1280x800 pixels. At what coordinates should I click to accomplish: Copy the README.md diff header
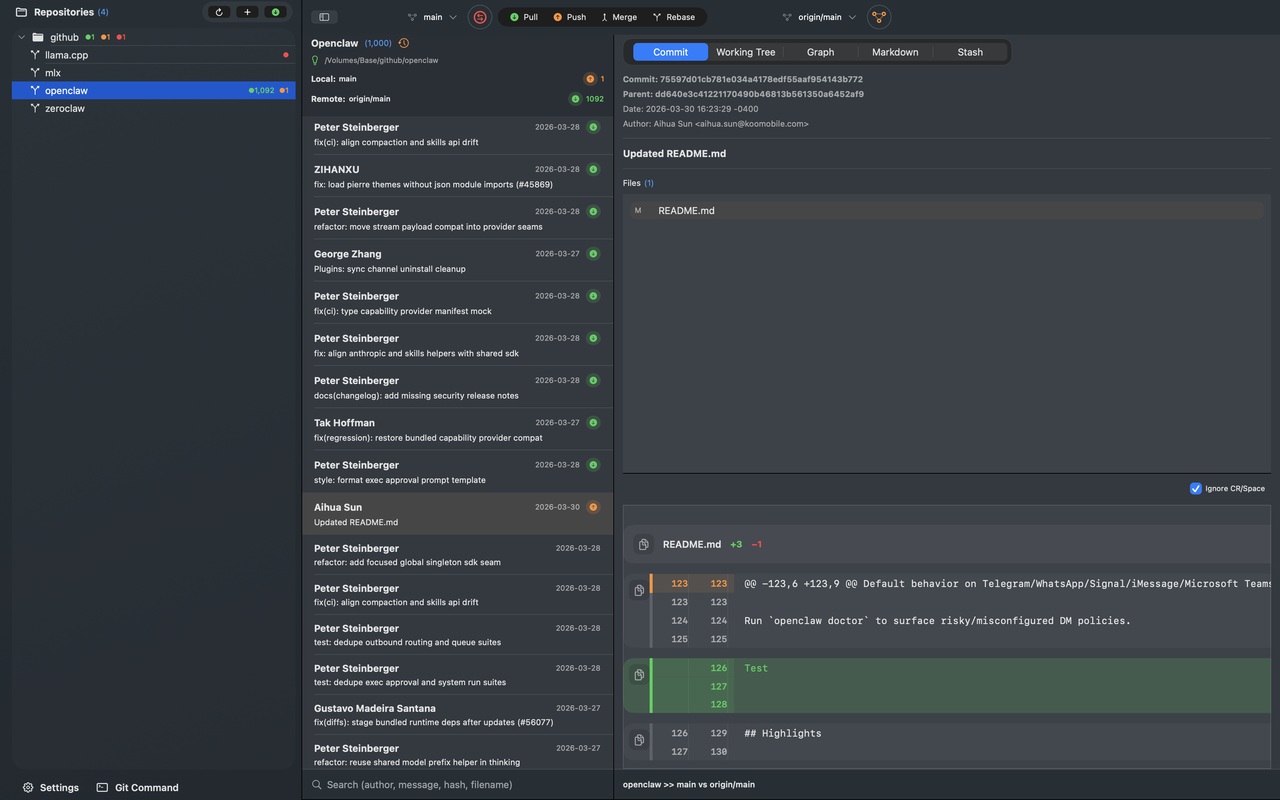(x=643, y=545)
